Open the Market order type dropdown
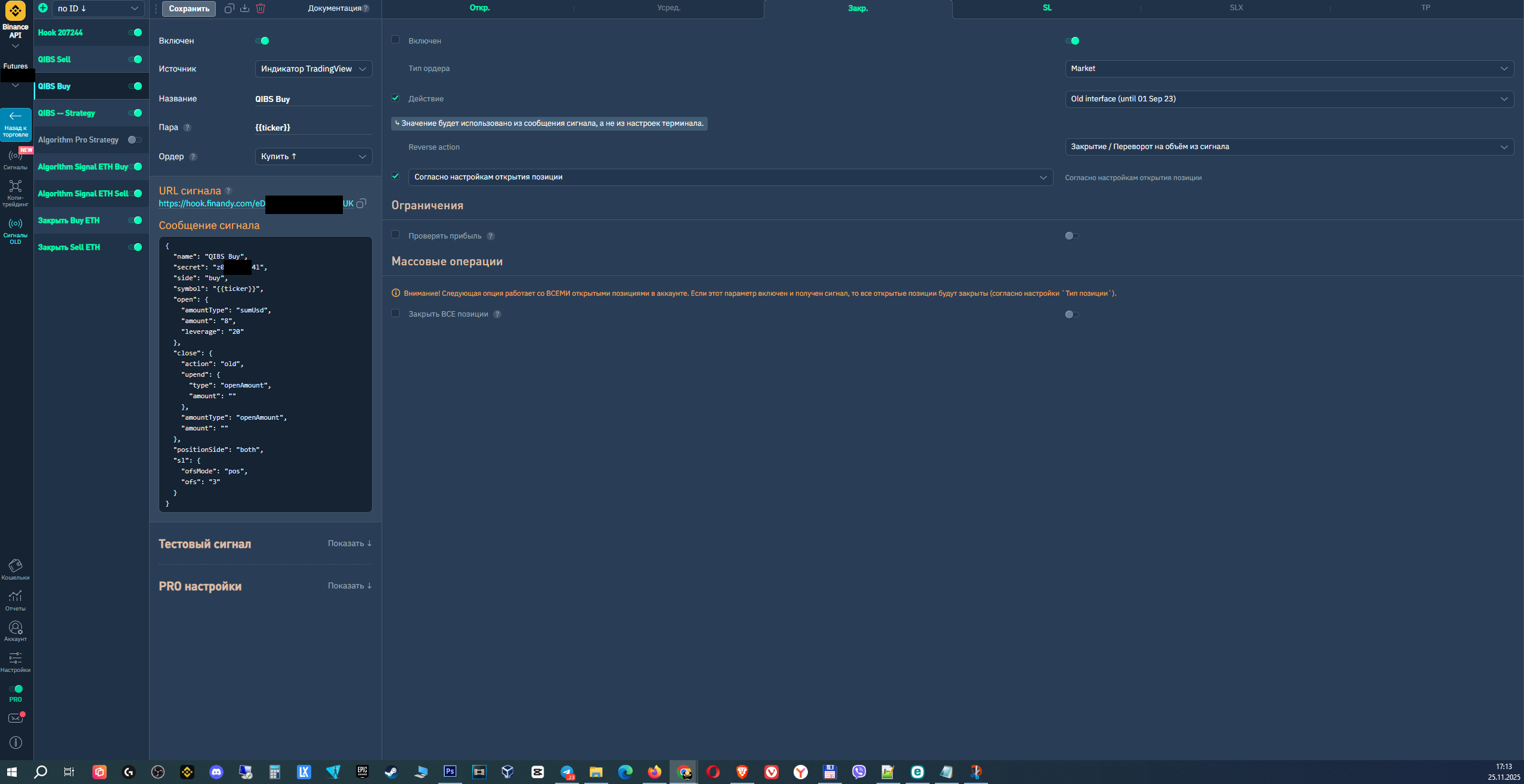This screenshot has width=1524, height=784. tap(1289, 69)
